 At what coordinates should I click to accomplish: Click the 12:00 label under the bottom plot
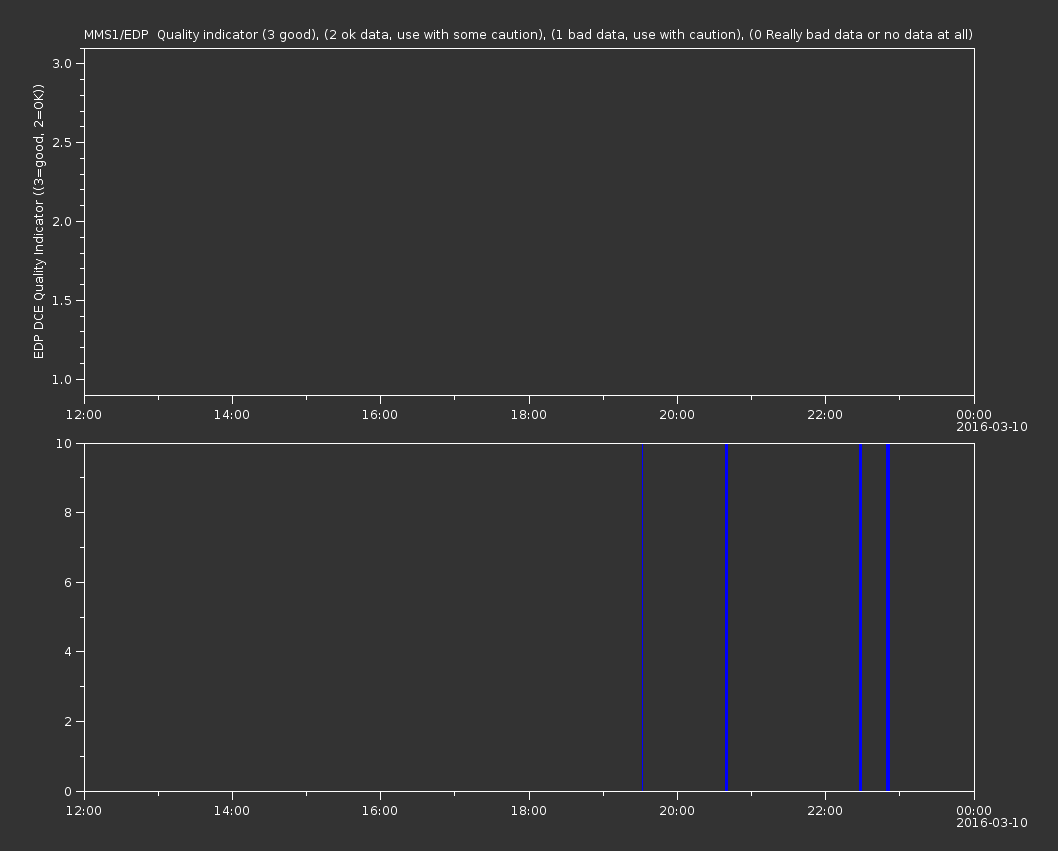point(84,811)
